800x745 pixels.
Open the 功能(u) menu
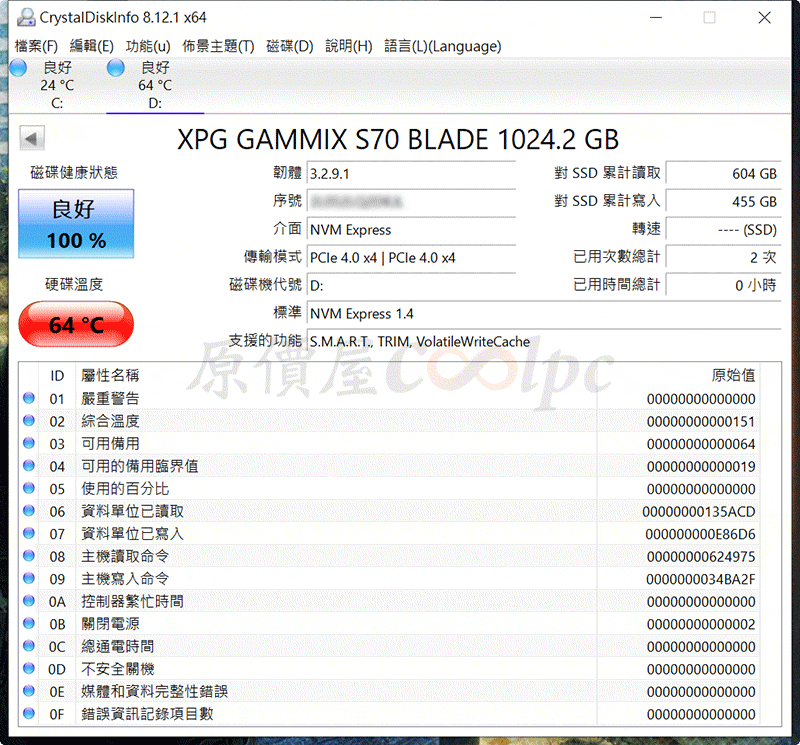148,46
